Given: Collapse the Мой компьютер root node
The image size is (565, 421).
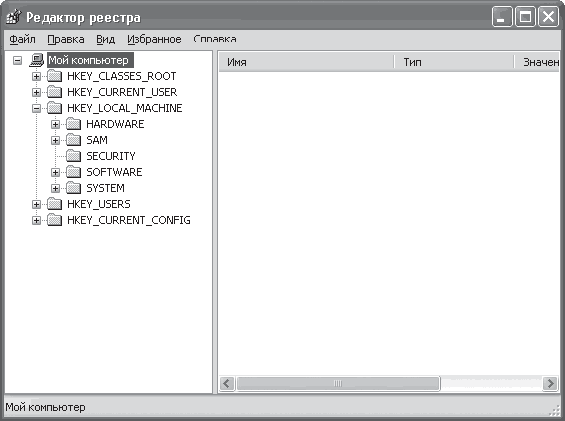Looking at the screenshot, I should 17,60.
